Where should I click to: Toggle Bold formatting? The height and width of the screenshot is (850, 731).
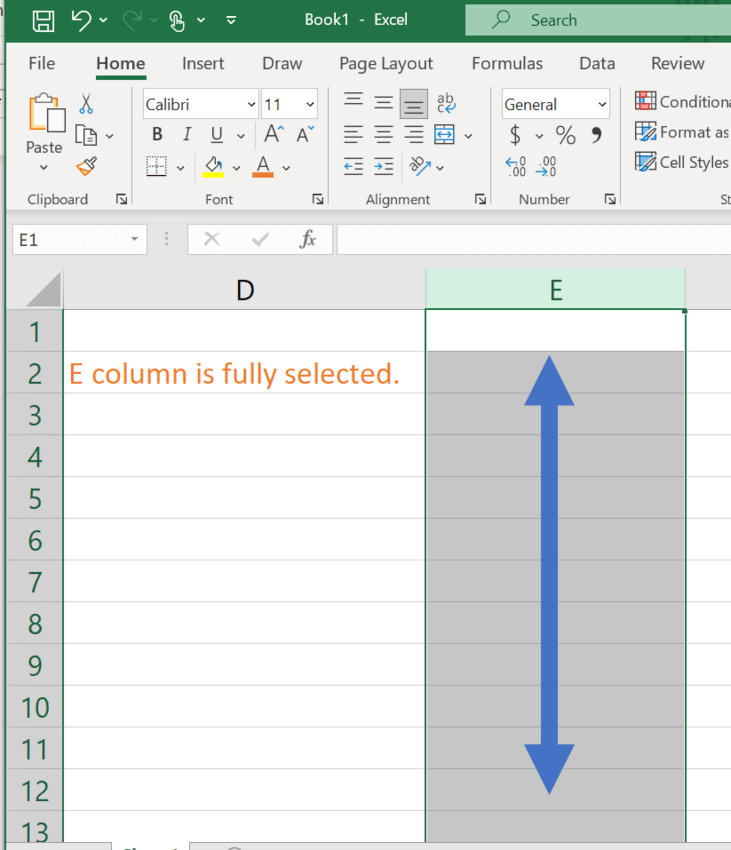pos(157,134)
